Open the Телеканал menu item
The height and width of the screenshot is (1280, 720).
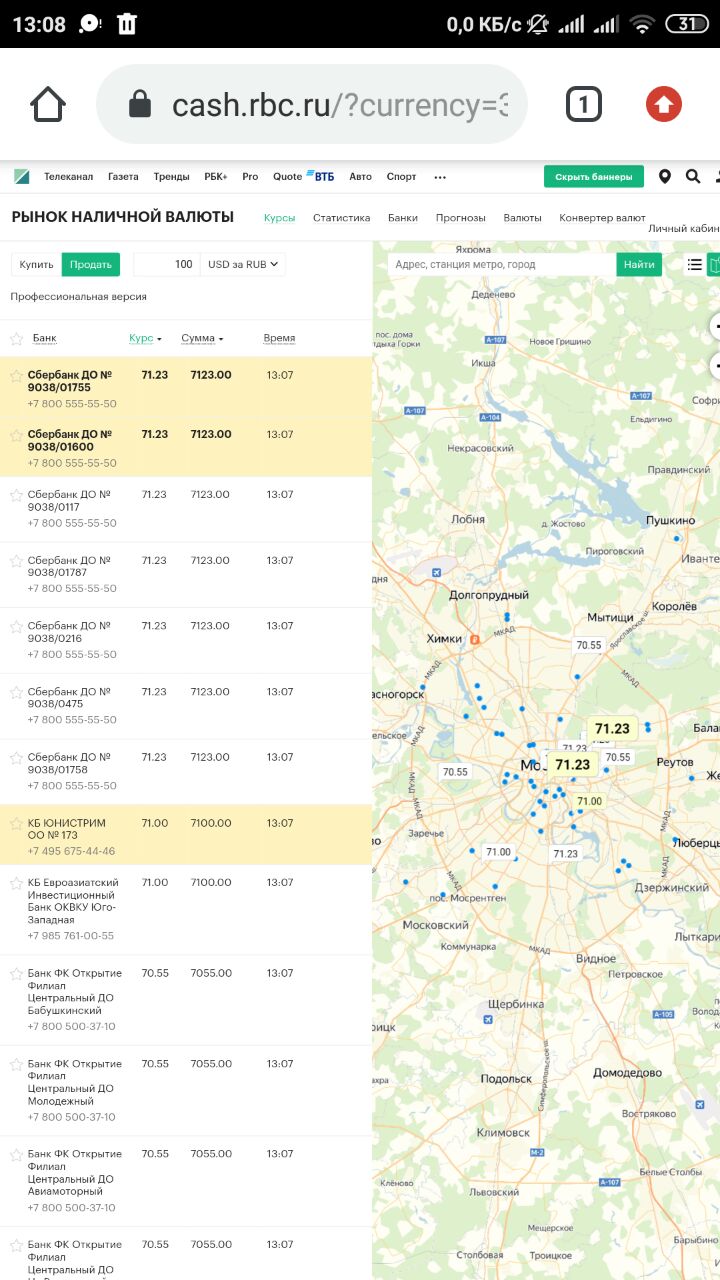[x=68, y=177]
